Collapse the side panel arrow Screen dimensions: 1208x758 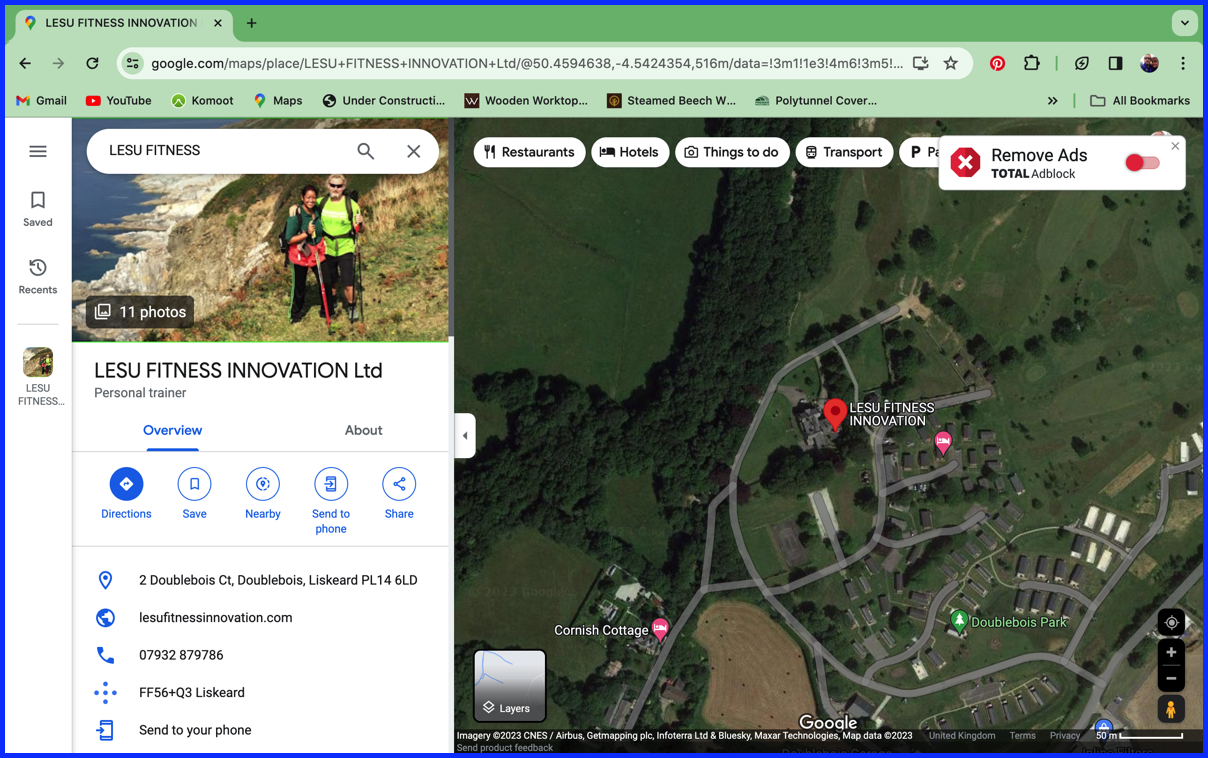pyautogui.click(x=465, y=436)
